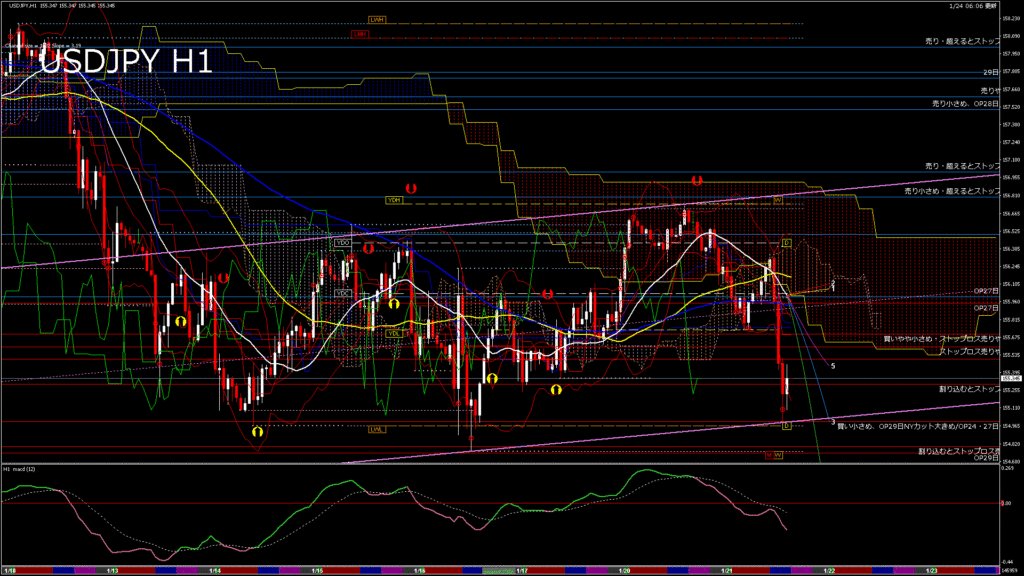
Task: Click the 158.230 price scale value
Action: (1011, 18)
